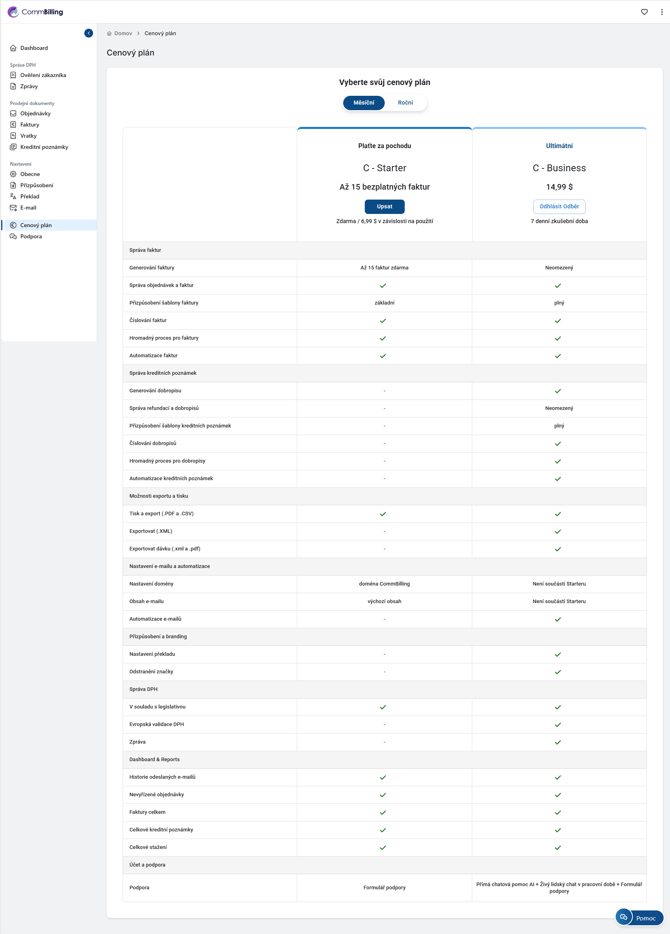Viewport: 670px width, 934px height.
Task: Open the Pomoc chat widget
Action: click(x=639, y=917)
